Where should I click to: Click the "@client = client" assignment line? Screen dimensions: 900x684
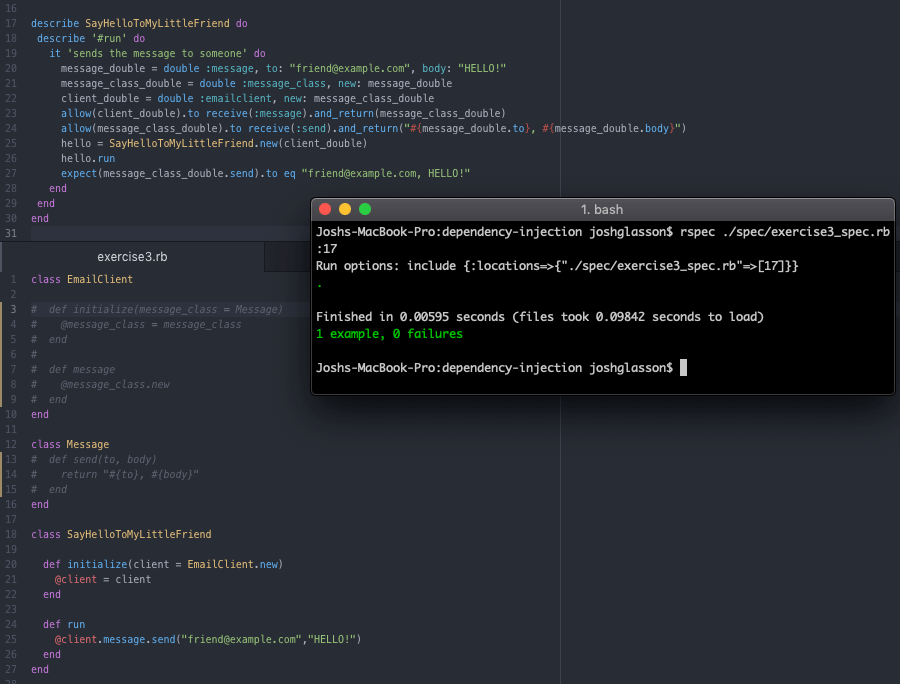tap(103, 579)
